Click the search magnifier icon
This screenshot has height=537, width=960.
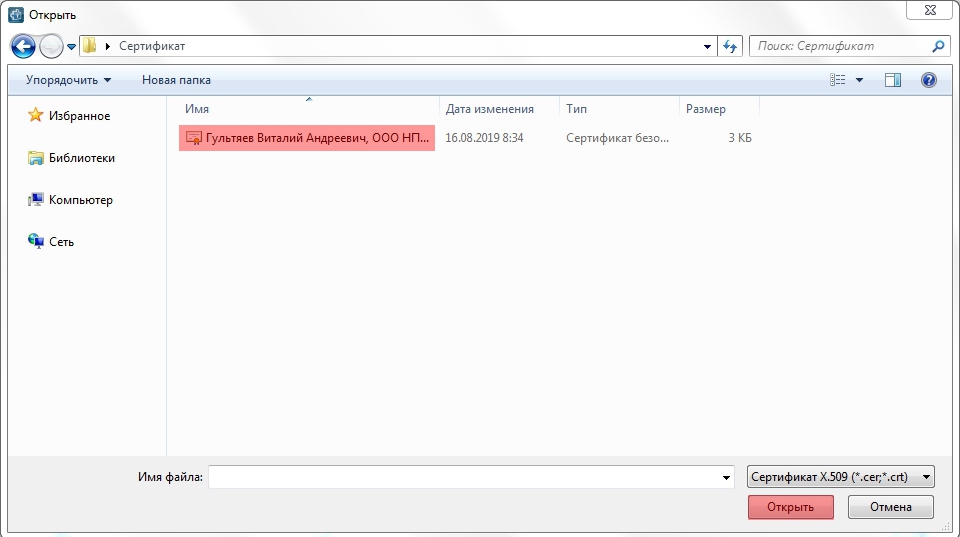click(938, 46)
